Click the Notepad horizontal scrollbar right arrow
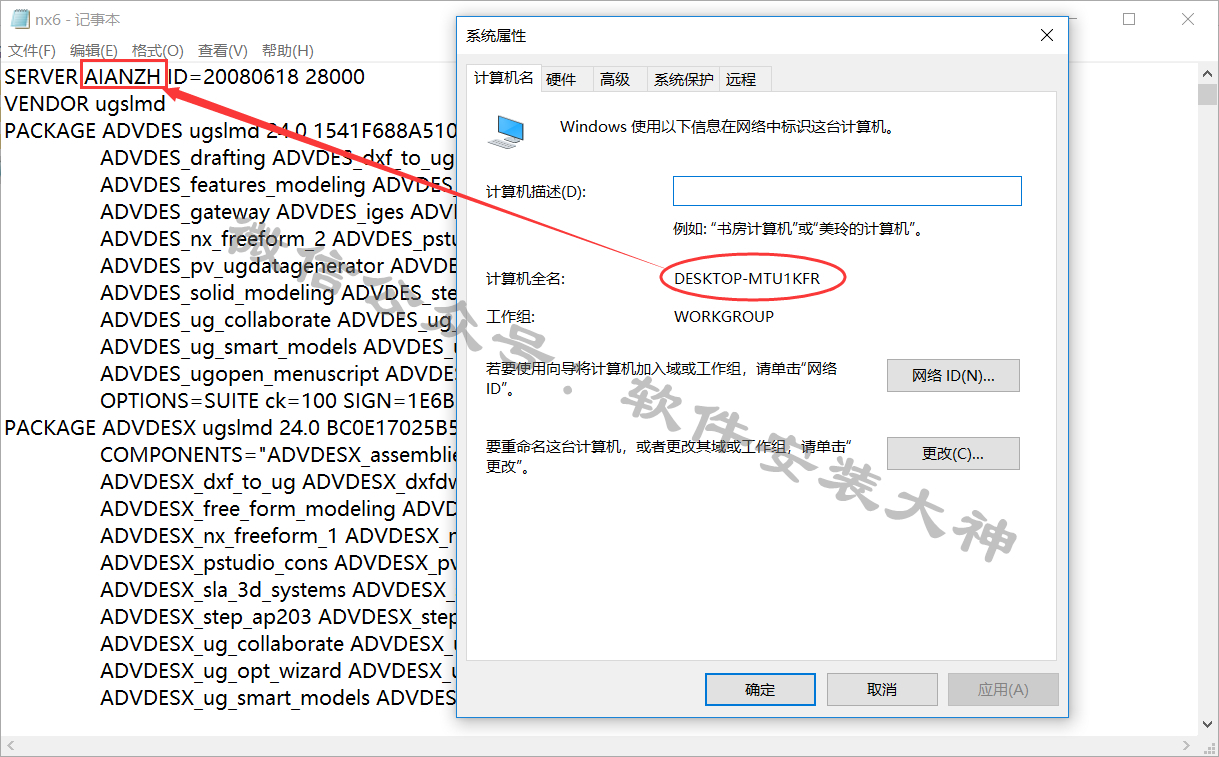The width and height of the screenshot is (1219, 757). coord(1188,747)
